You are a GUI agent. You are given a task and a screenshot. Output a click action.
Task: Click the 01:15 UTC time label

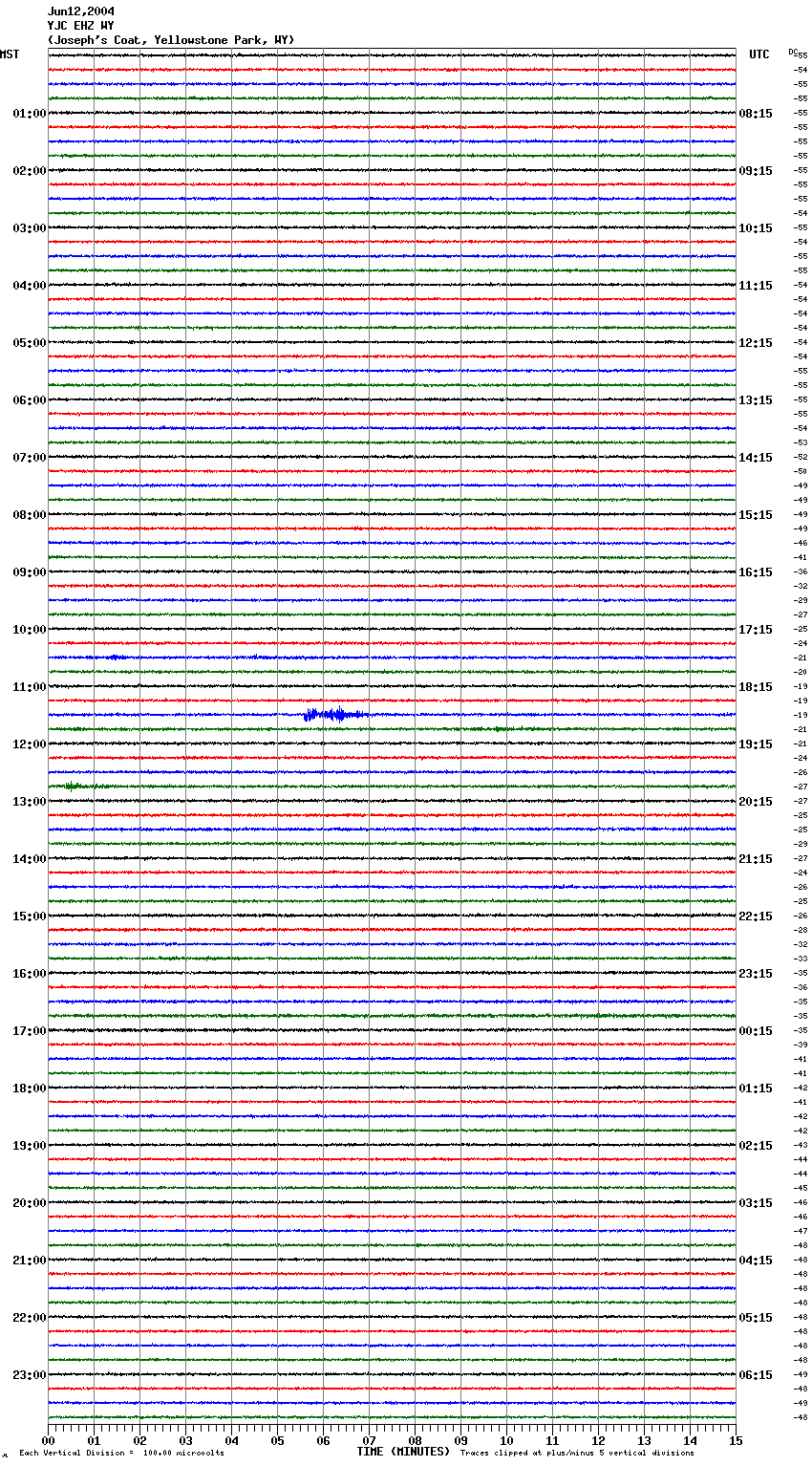[756, 1089]
